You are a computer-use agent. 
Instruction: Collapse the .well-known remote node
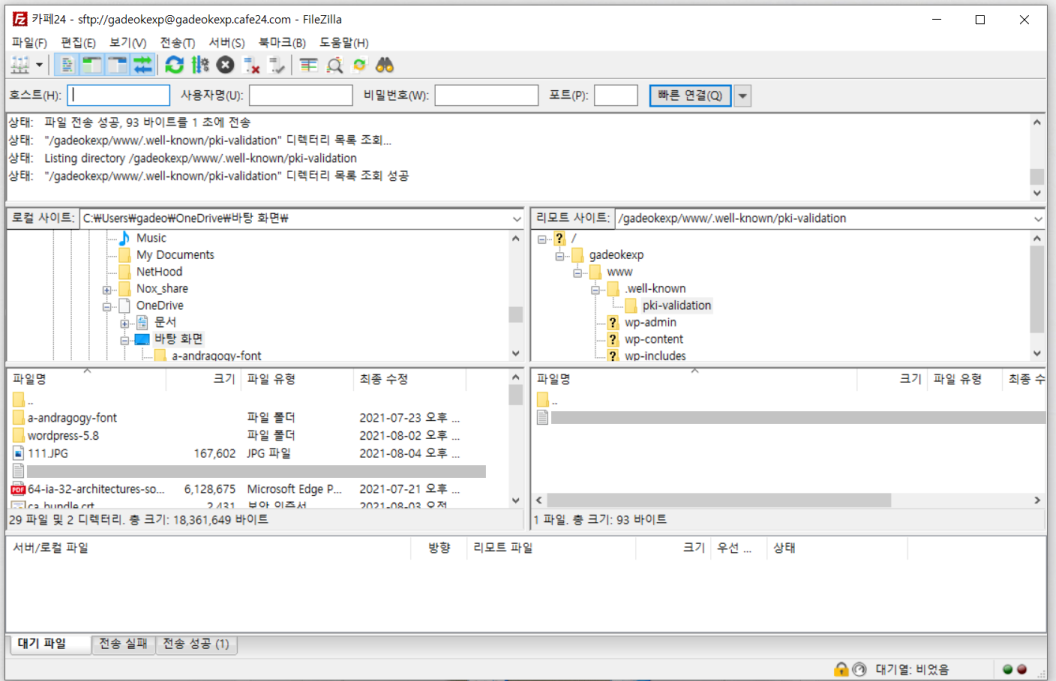click(x=595, y=290)
